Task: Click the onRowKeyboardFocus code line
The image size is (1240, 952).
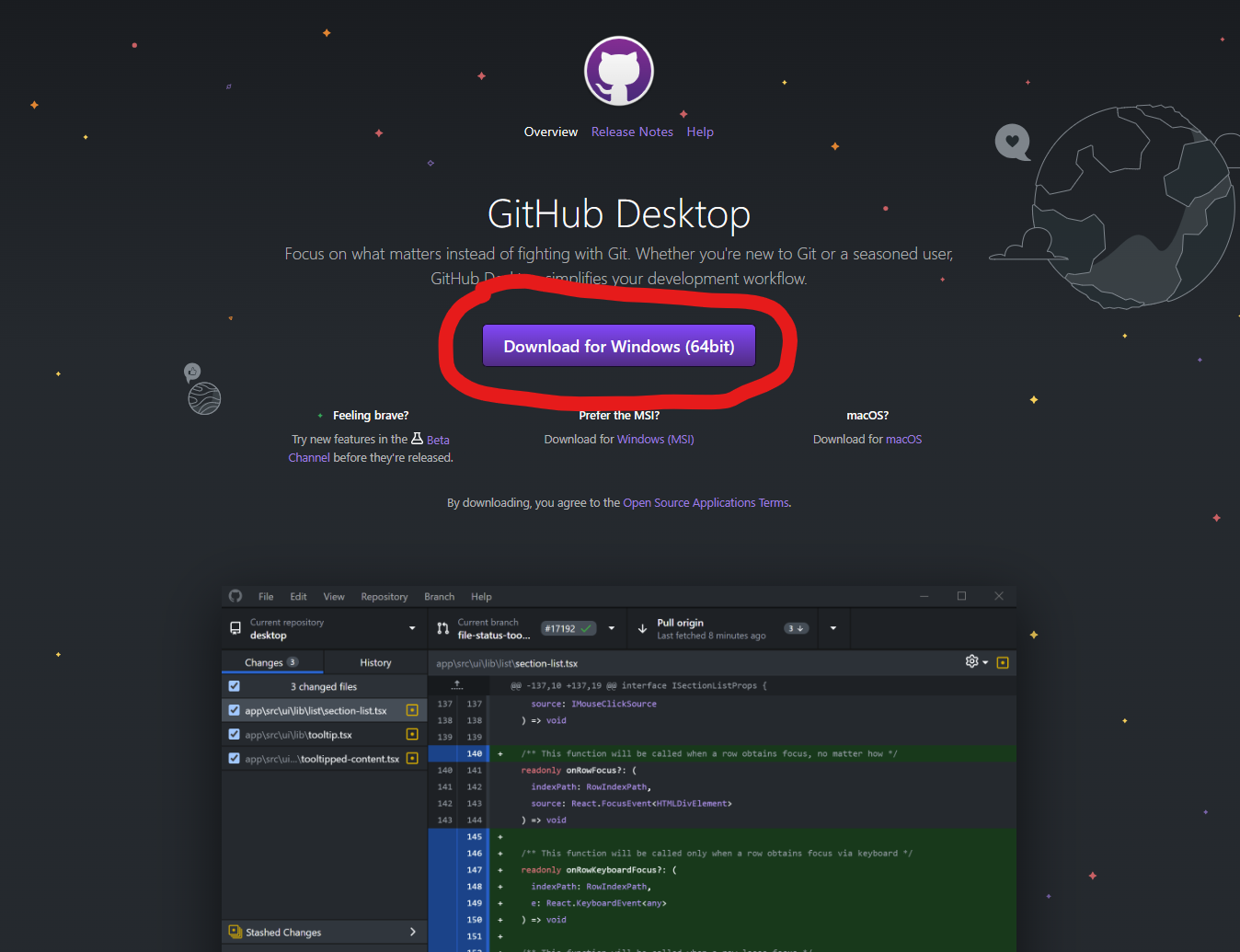Action: [599, 869]
